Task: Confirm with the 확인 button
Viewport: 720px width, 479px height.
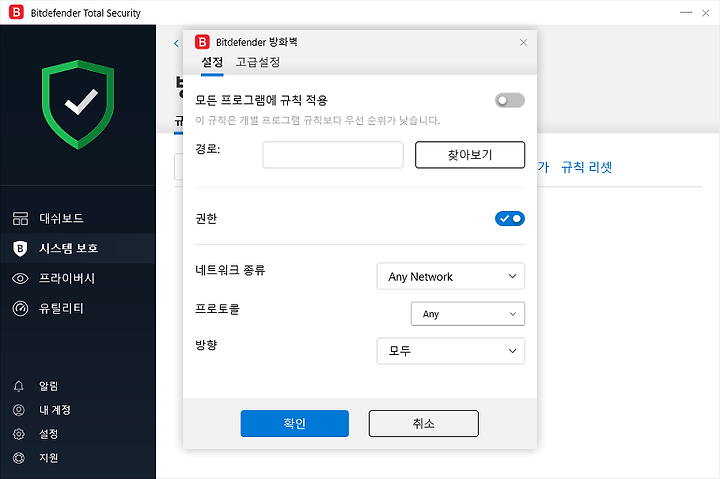Action: [x=294, y=423]
